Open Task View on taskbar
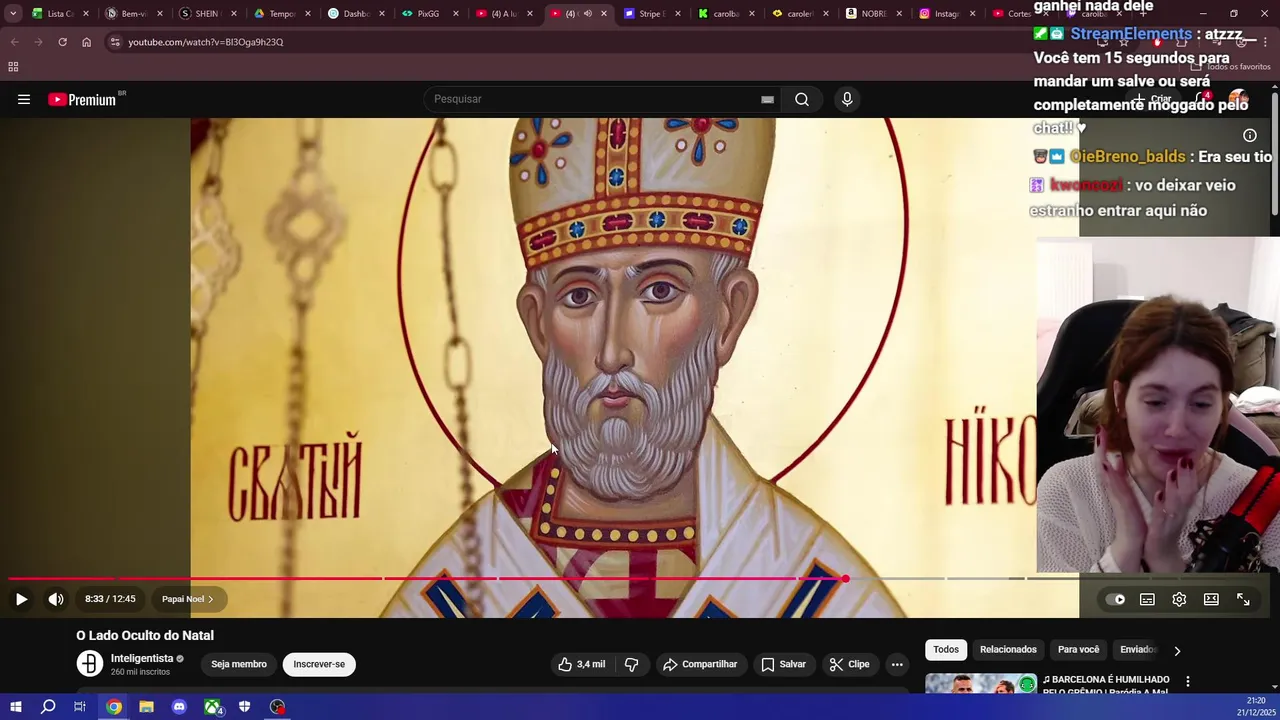The width and height of the screenshot is (1280, 720). [80, 707]
